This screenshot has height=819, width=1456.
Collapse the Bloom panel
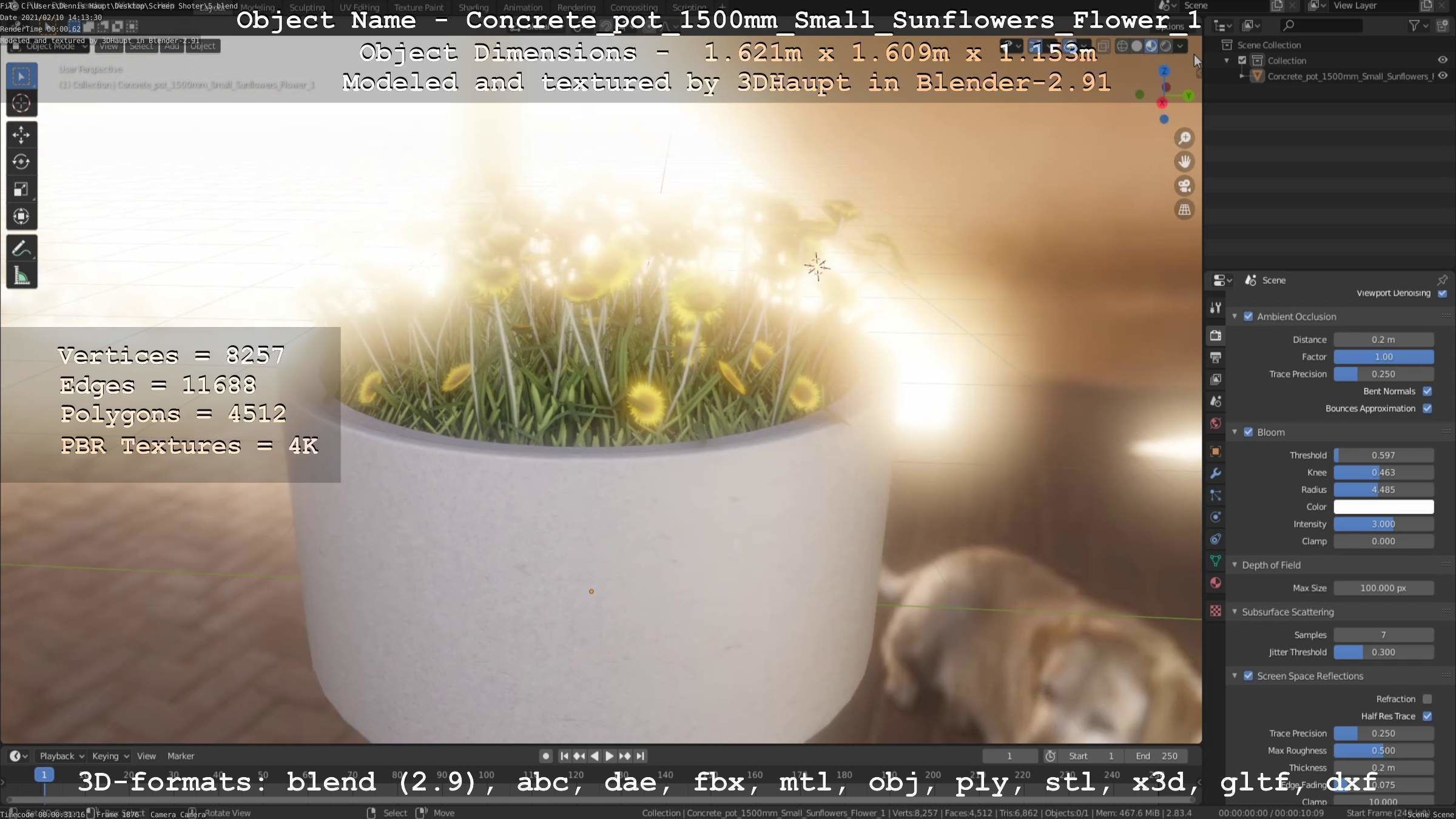[x=1235, y=432]
